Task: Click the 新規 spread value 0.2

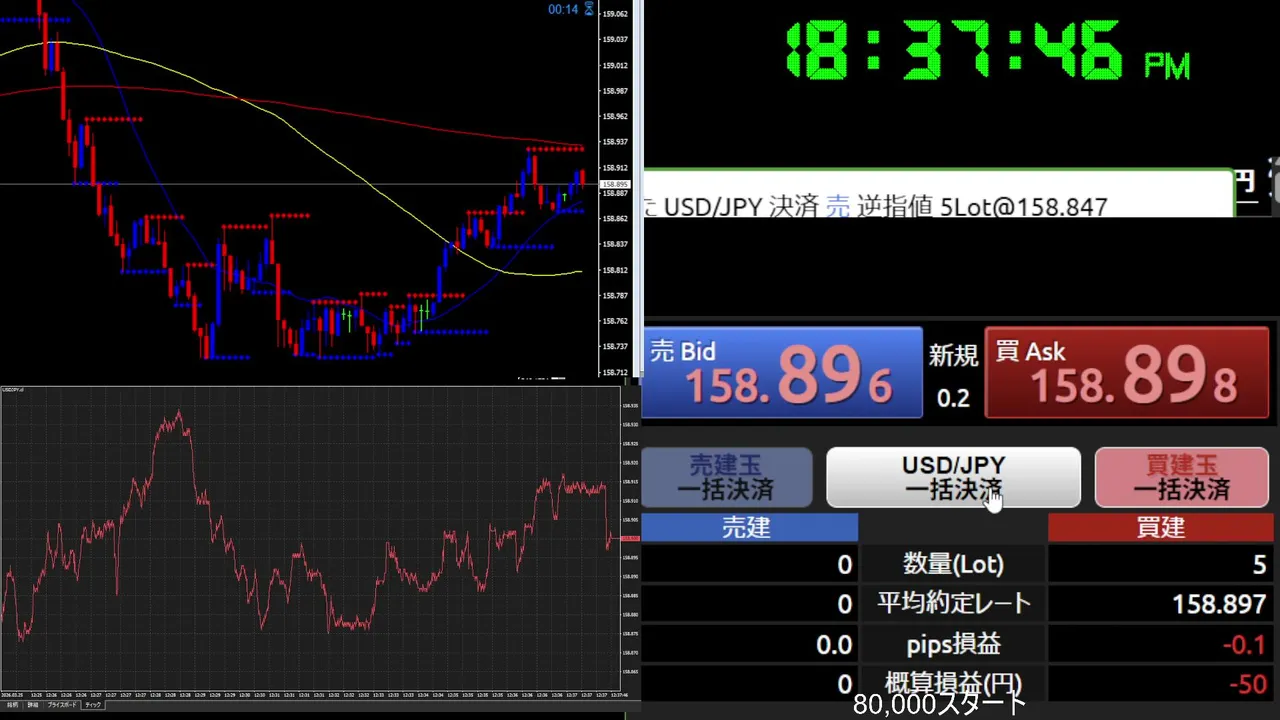Action: click(x=953, y=398)
